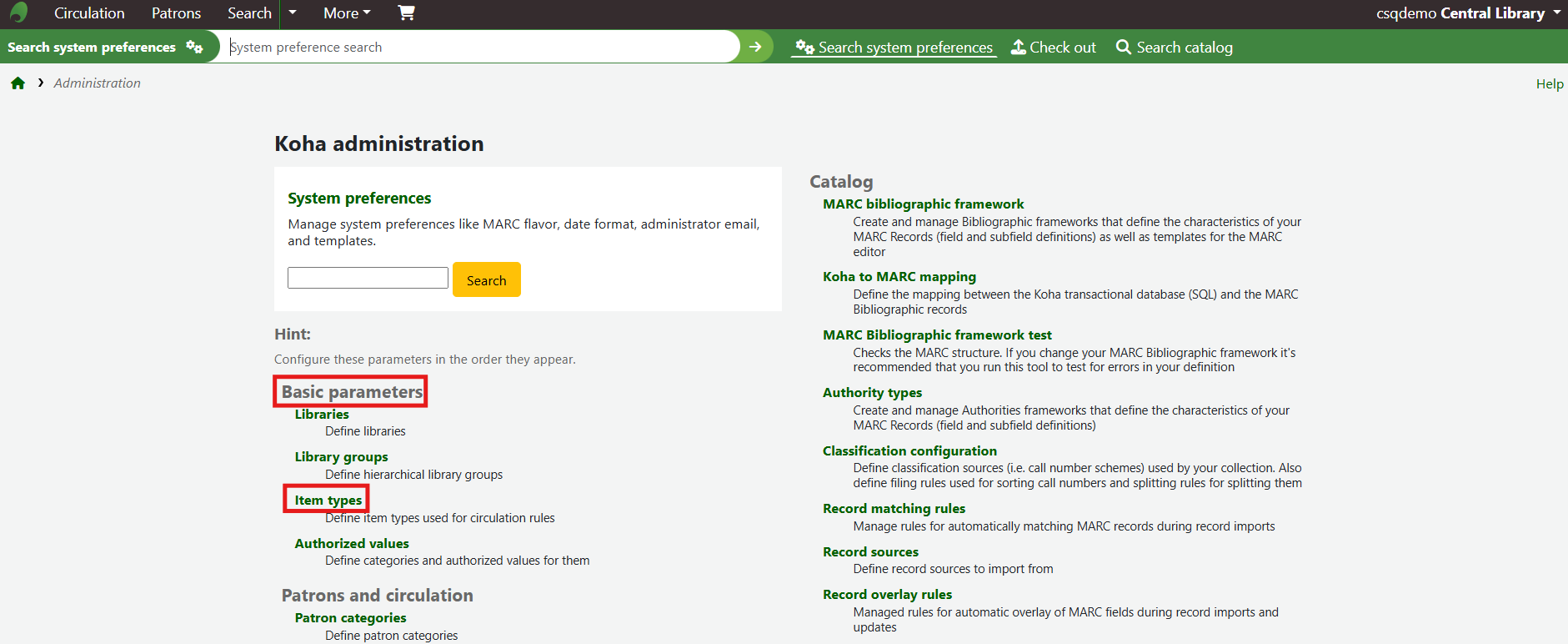Open the Patrons menu
Image resolution: width=1568 pixels, height=644 pixels.
[176, 13]
